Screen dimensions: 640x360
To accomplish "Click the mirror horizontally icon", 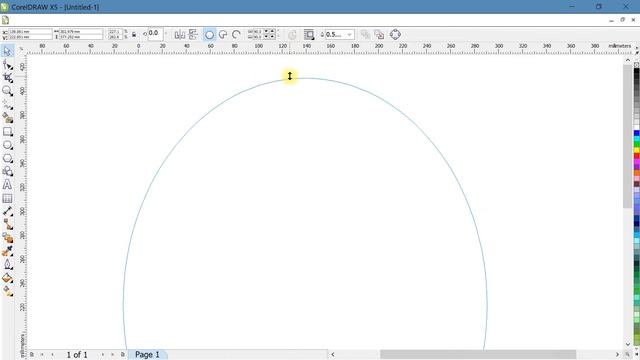I will click(x=180, y=35).
